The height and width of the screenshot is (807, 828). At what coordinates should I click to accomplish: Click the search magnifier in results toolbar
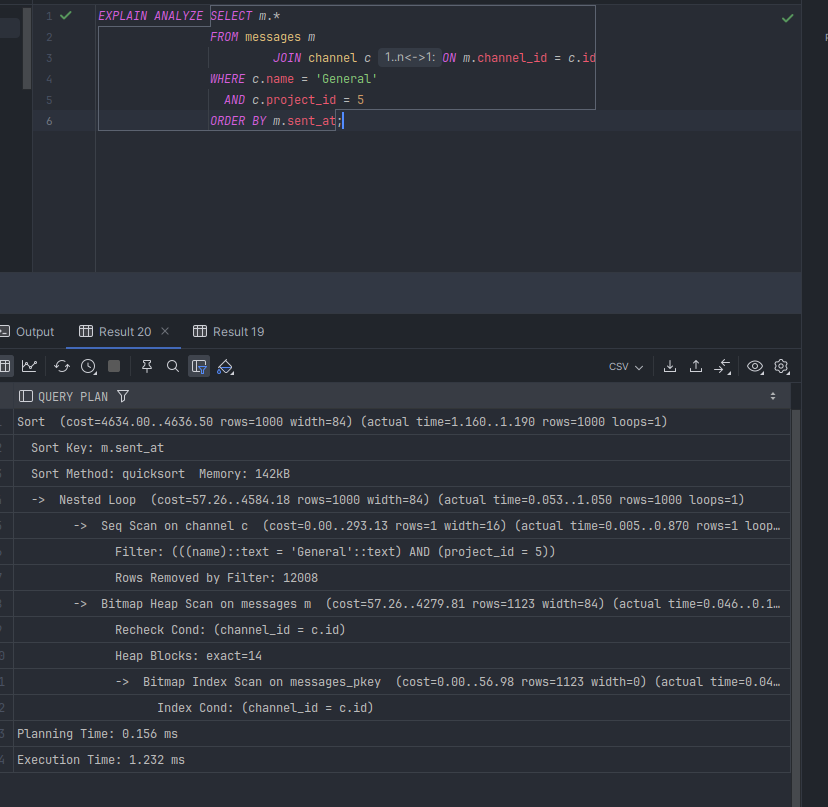(173, 367)
